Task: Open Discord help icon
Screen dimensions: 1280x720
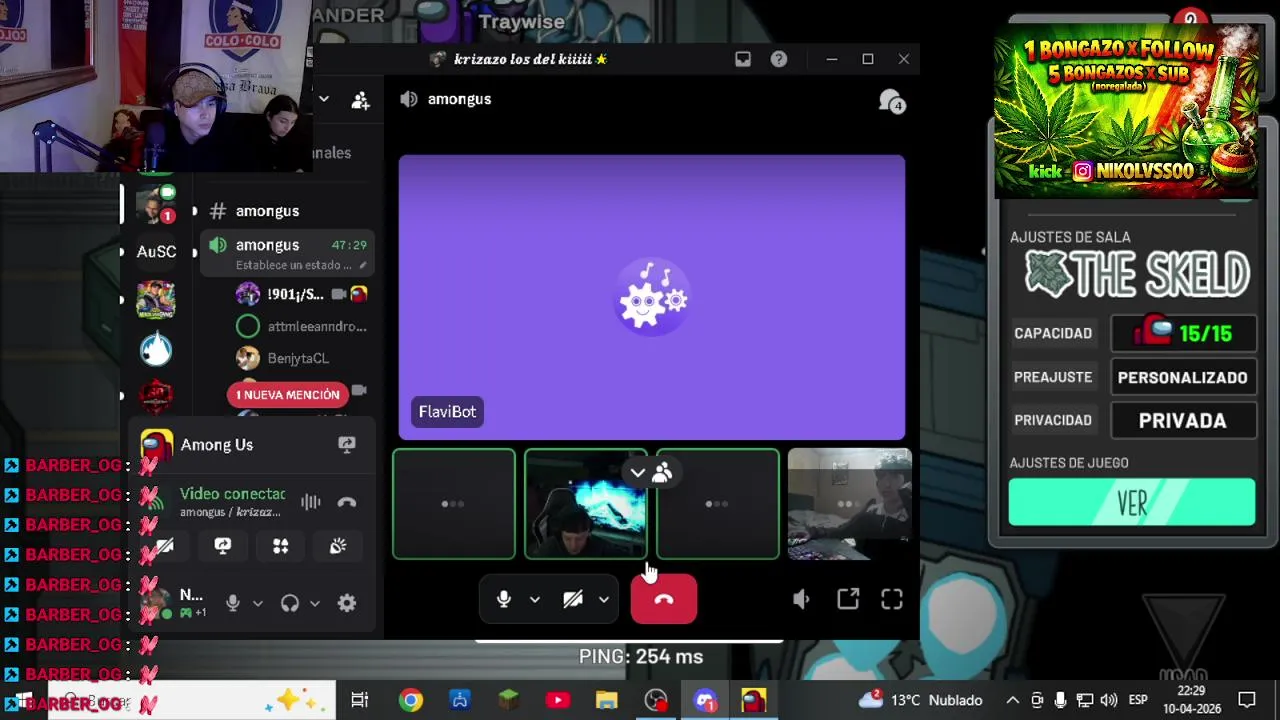Action: point(779,59)
